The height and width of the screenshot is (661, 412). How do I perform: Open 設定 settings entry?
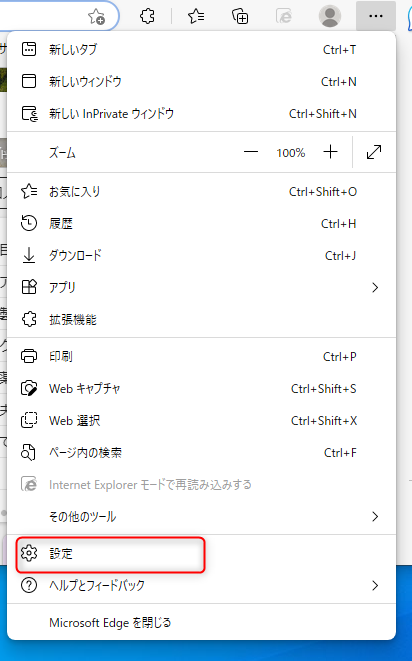202,554
